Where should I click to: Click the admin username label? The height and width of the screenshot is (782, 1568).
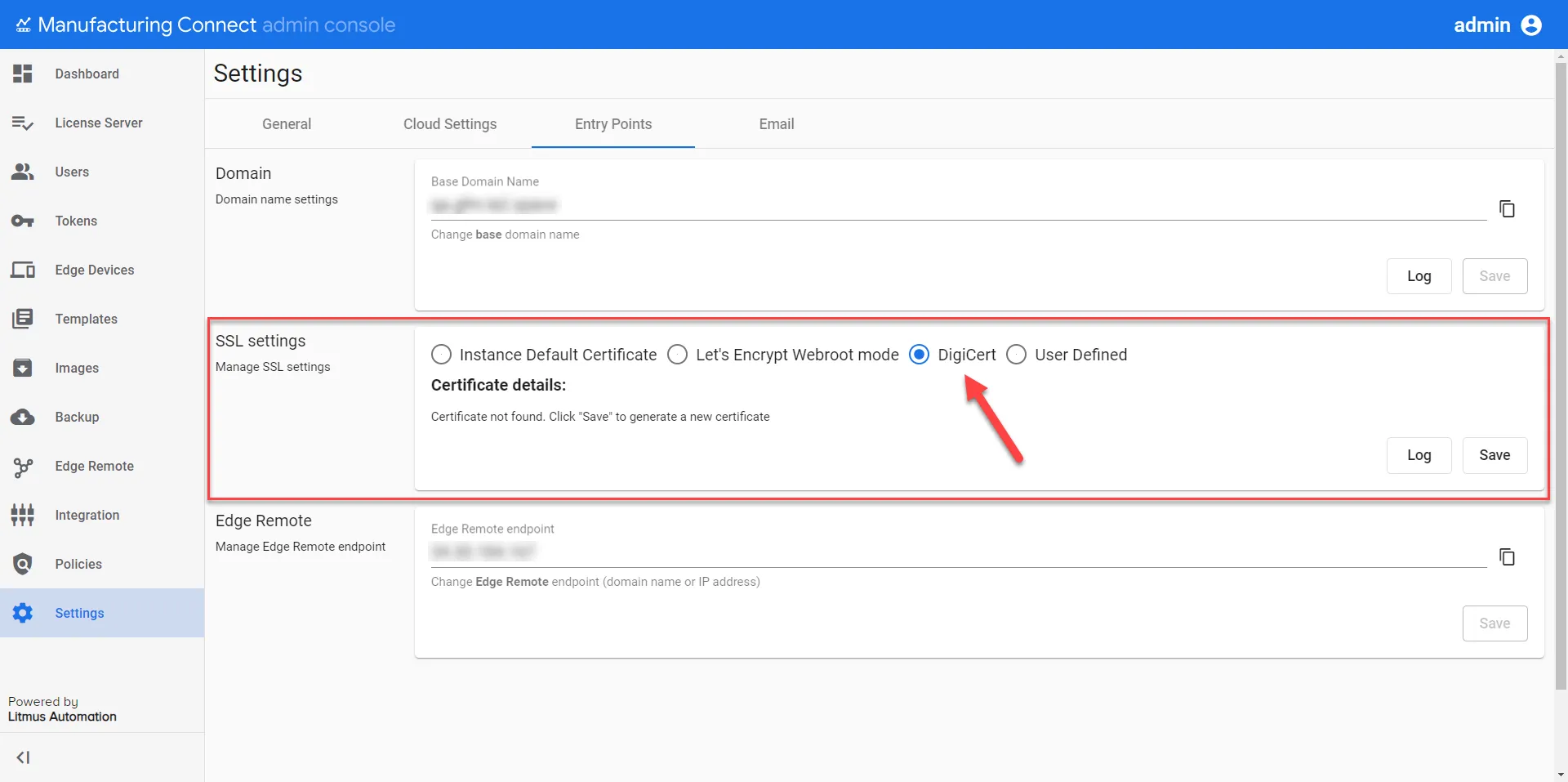tap(1482, 25)
